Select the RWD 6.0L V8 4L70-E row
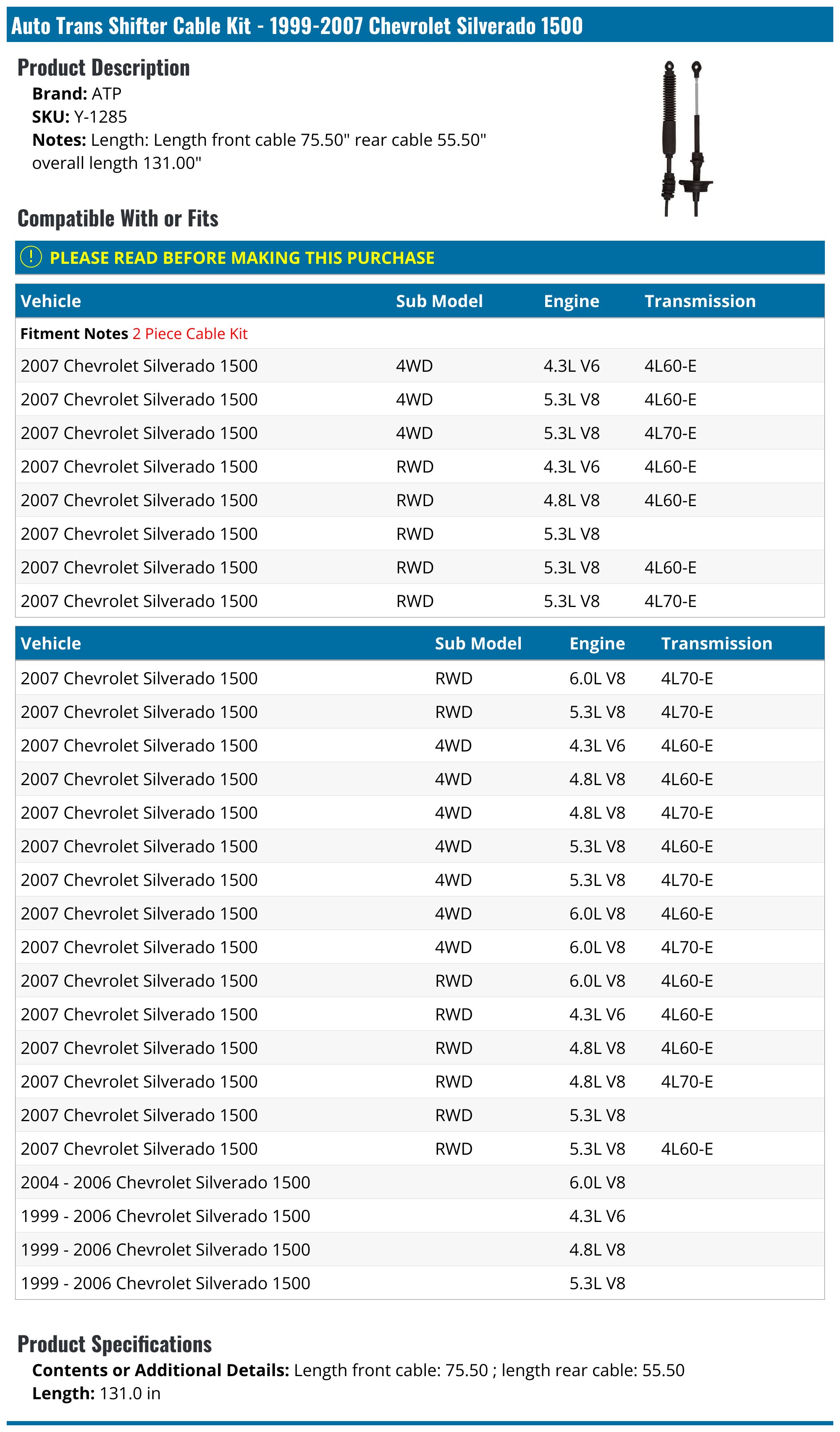The width and height of the screenshot is (840, 1432). tap(420, 678)
